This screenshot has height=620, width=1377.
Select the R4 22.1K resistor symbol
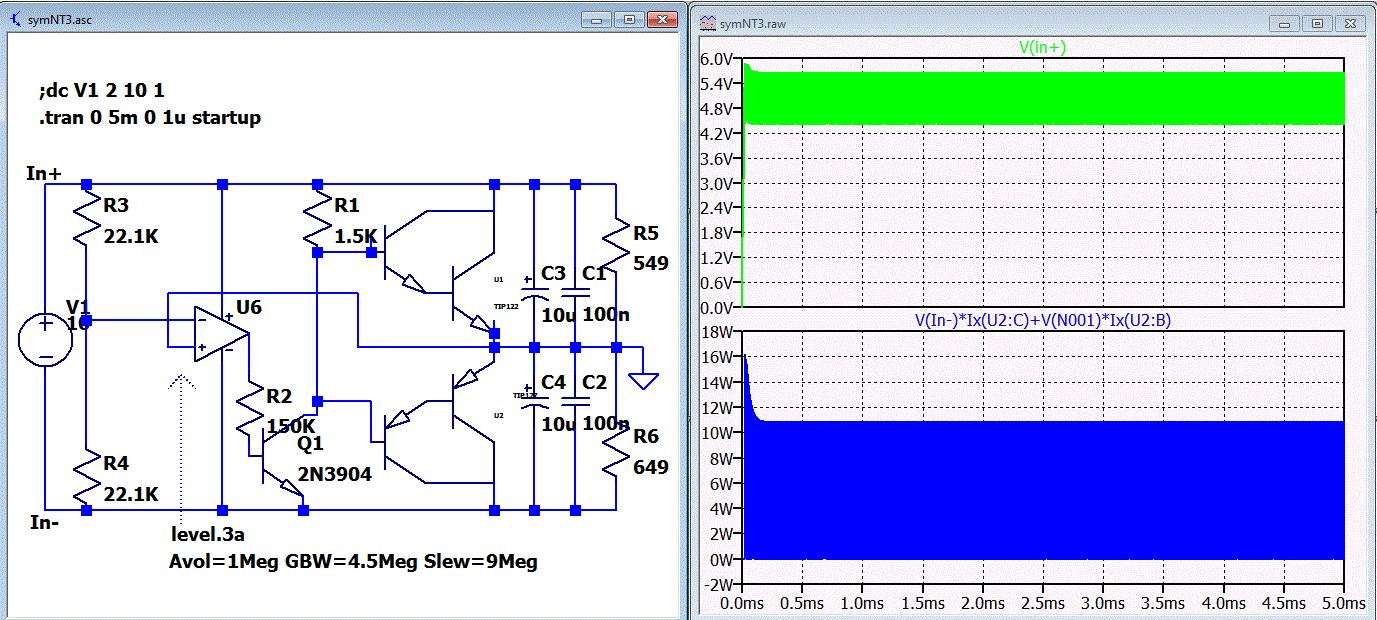88,478
